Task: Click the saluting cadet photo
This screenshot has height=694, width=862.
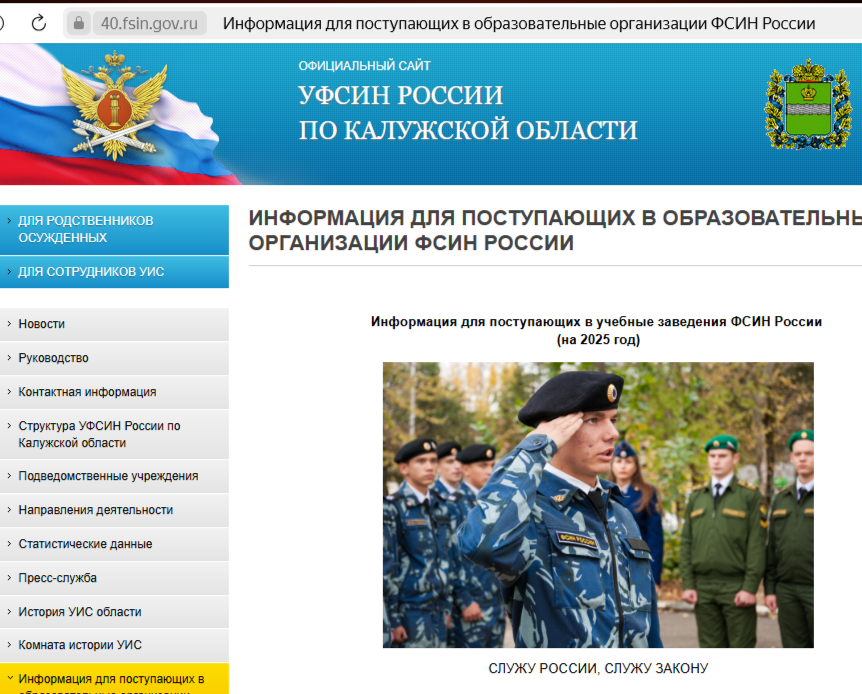Action: tap(598, 505)
